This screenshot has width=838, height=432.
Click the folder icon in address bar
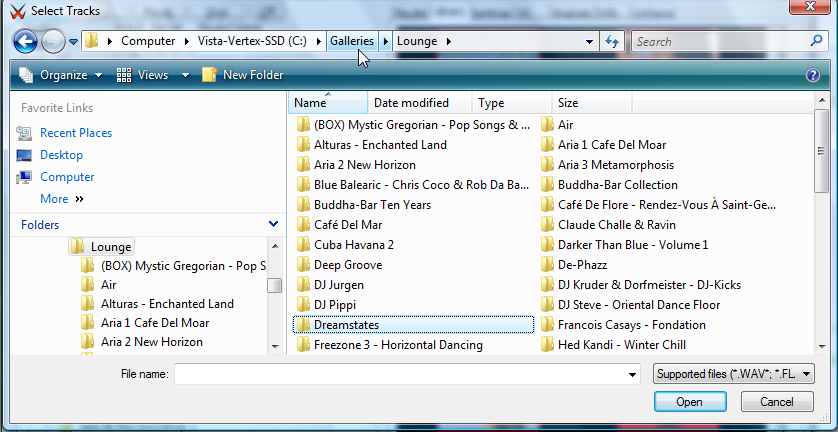(x=92, y=41)
